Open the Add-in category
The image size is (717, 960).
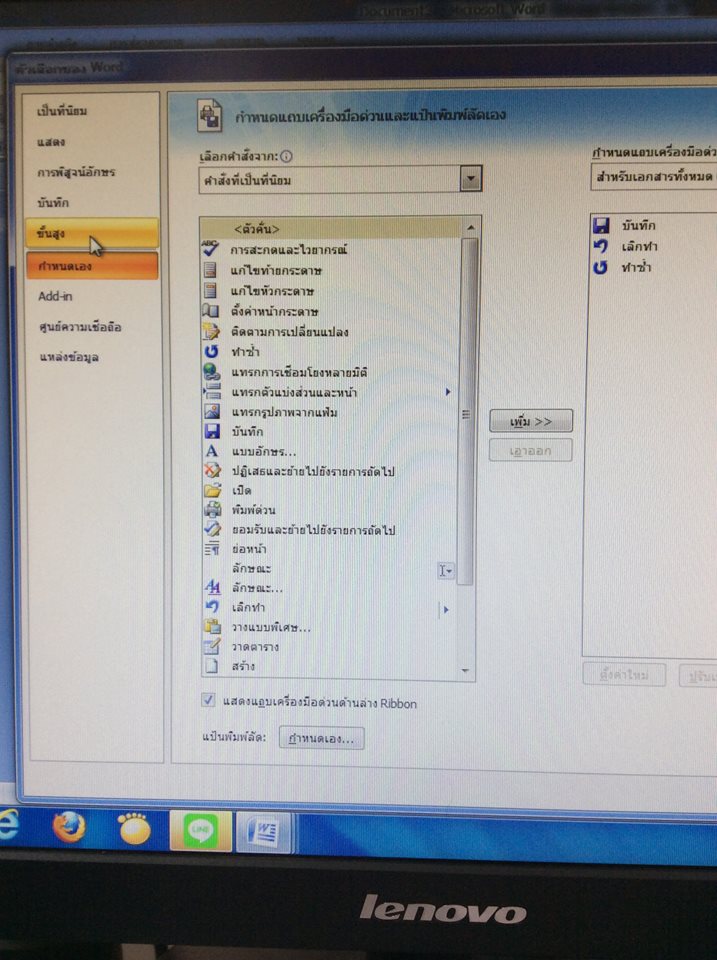pos(55,296)
